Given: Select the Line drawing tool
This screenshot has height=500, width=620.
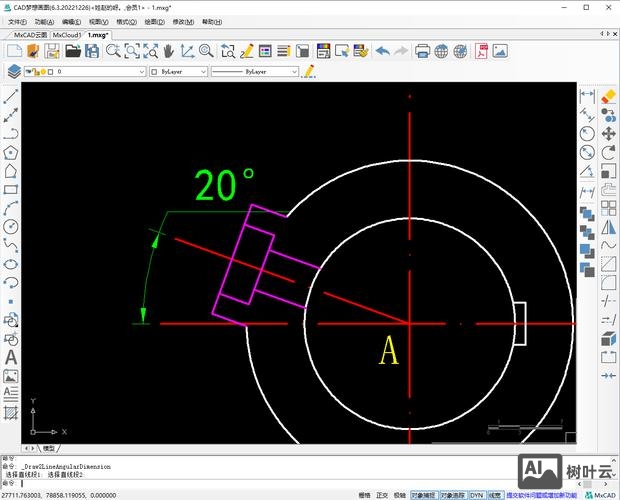Looking at the screenshot, I should 11,98.
